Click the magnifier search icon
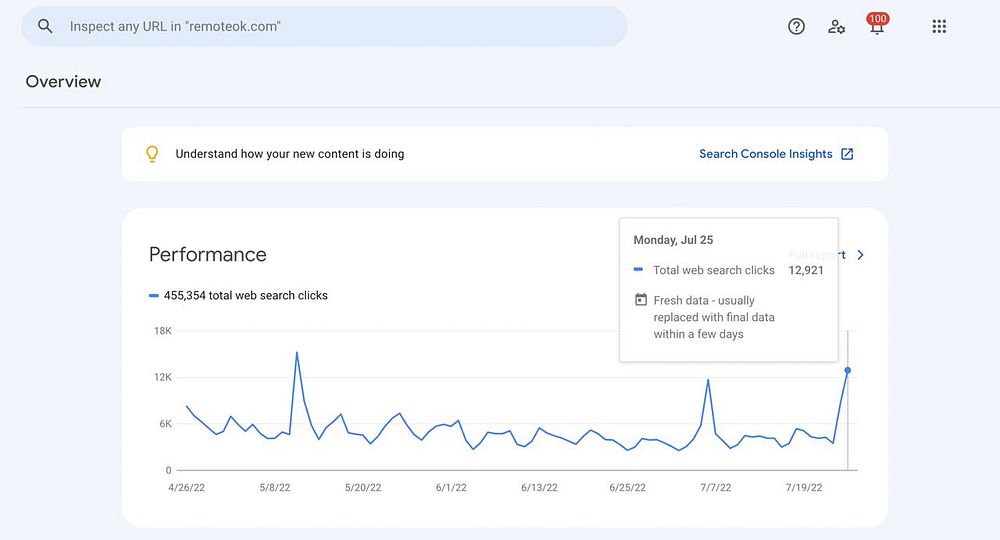This screenshot has width=1000, height=540. (x=45, y=27)
